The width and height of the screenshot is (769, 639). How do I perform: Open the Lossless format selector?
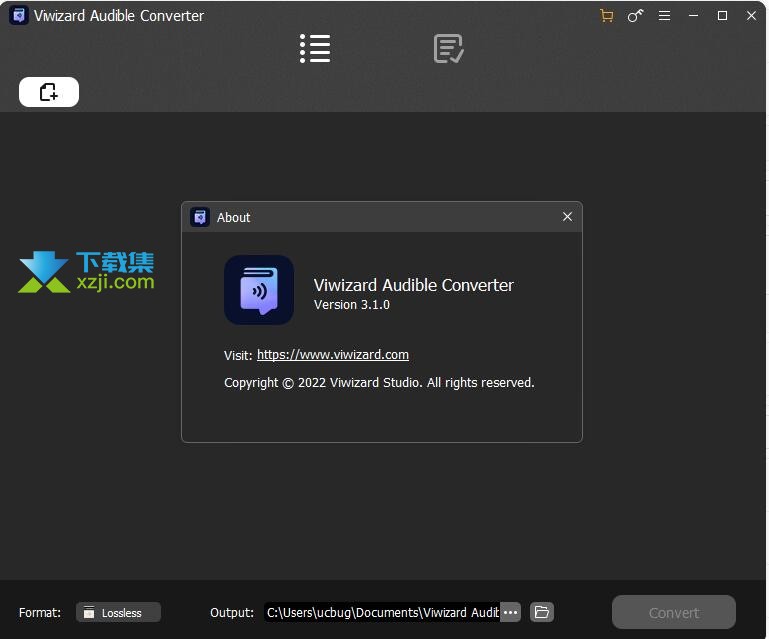pos(118,612)
